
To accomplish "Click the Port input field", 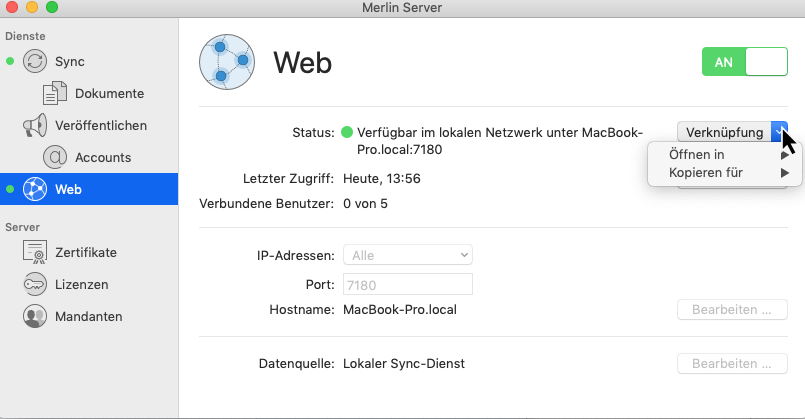I will point(408,284).
